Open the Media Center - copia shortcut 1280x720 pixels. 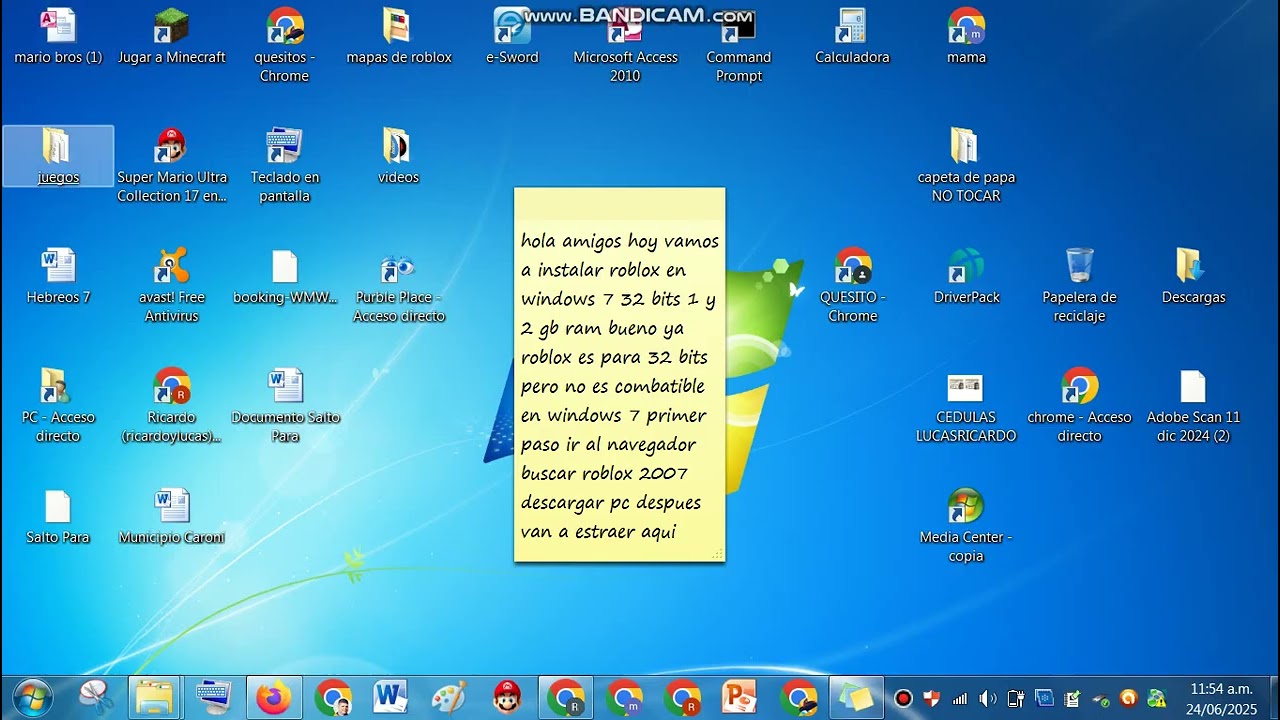click(966, 525)
